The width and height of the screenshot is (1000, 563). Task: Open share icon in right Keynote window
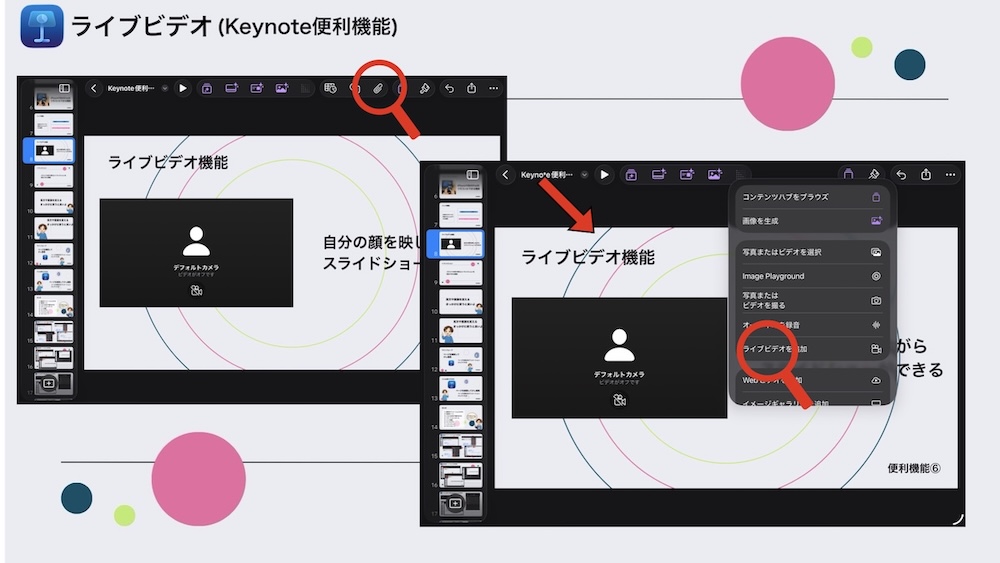(x=926, y=173)
